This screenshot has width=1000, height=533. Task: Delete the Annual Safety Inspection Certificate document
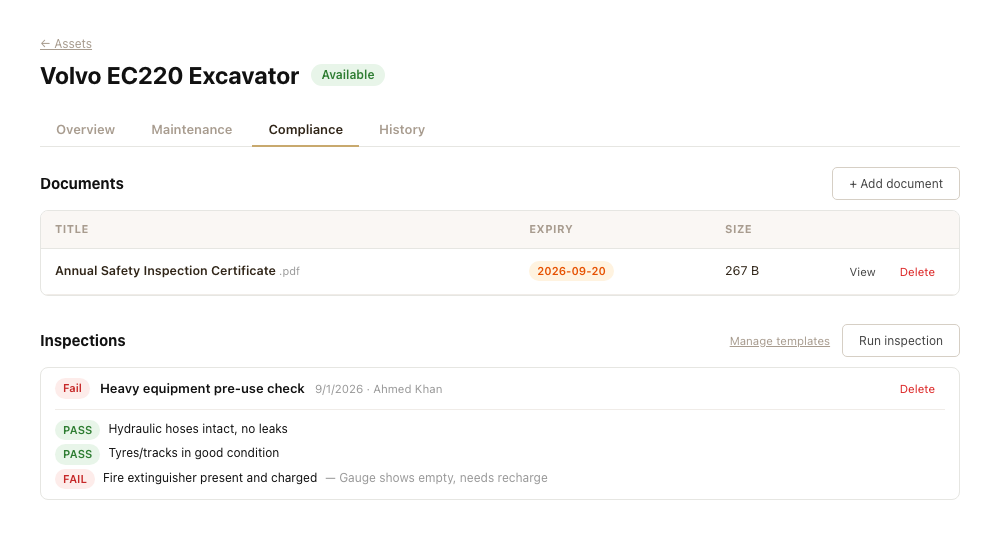point(917,272)
